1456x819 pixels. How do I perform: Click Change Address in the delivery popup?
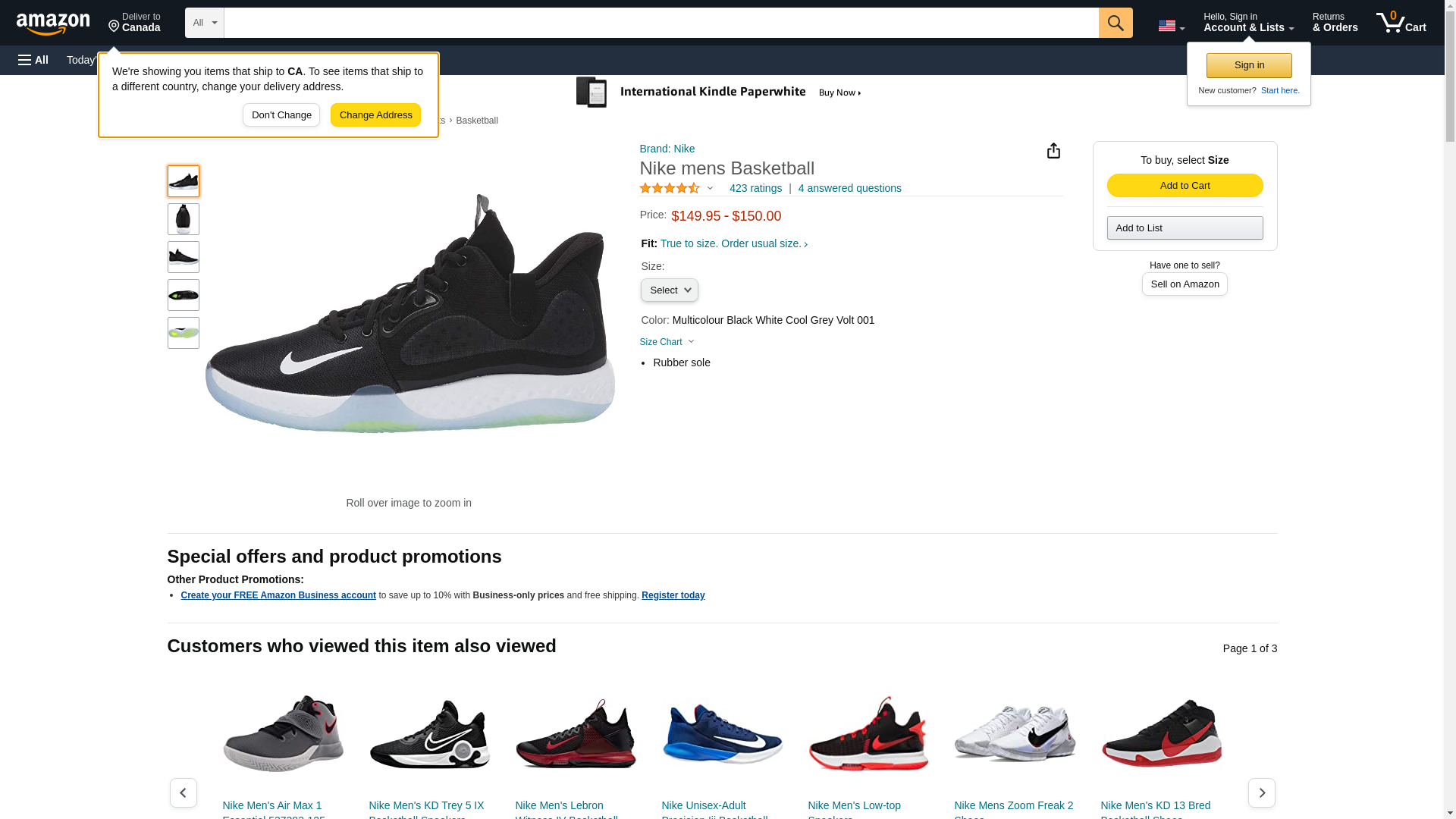click(x=376, y=115)
